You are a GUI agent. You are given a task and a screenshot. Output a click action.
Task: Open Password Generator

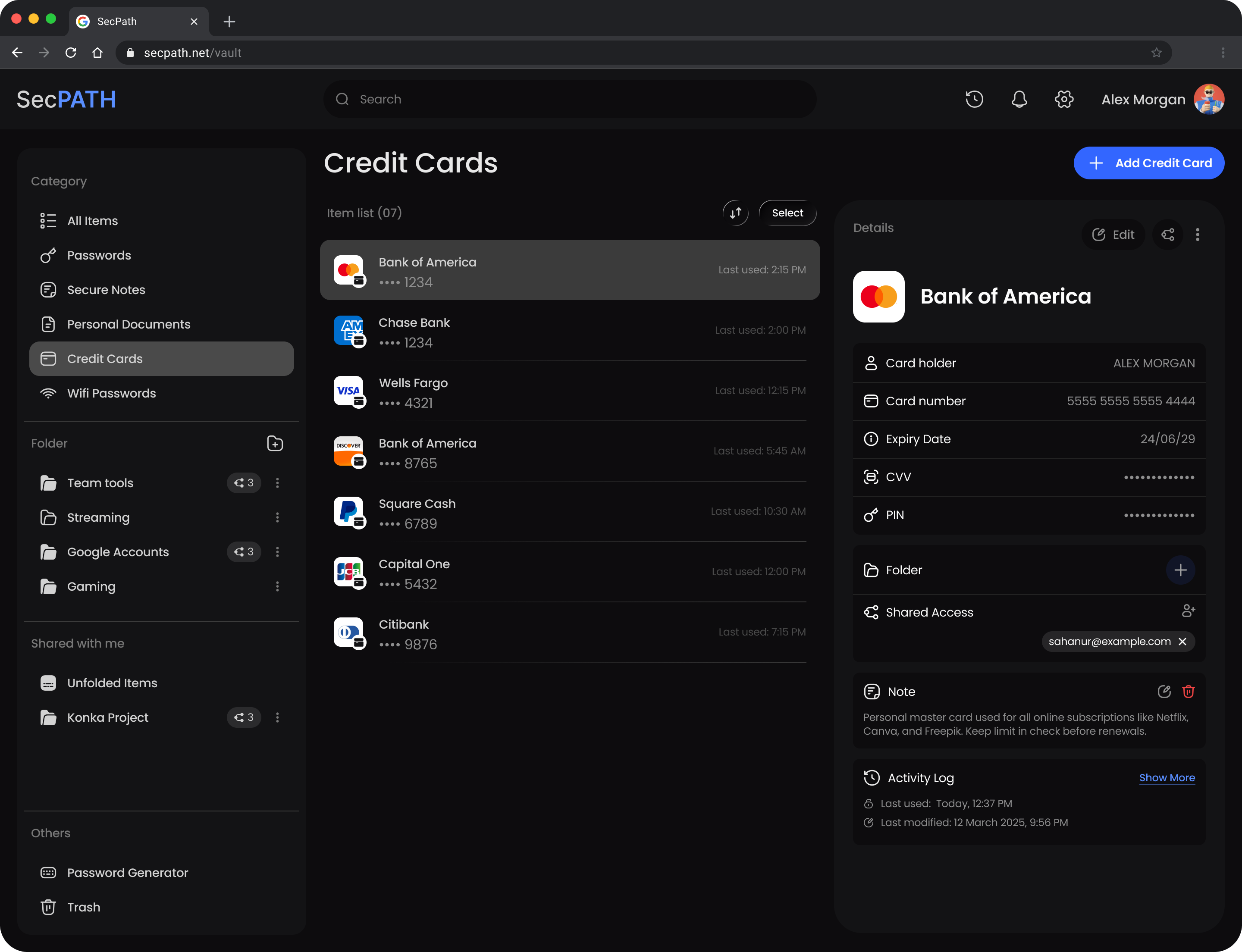tap(162, 873)
